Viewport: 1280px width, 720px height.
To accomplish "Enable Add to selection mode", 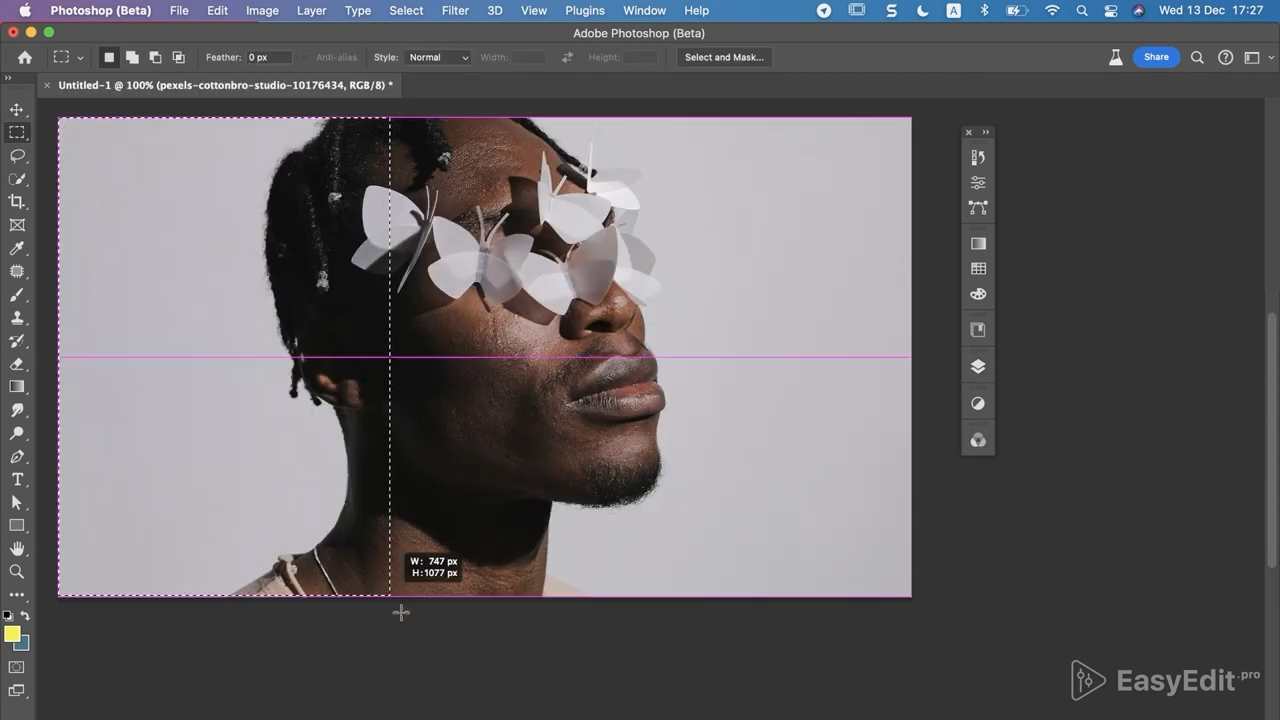I will click(x=132, y=58).
